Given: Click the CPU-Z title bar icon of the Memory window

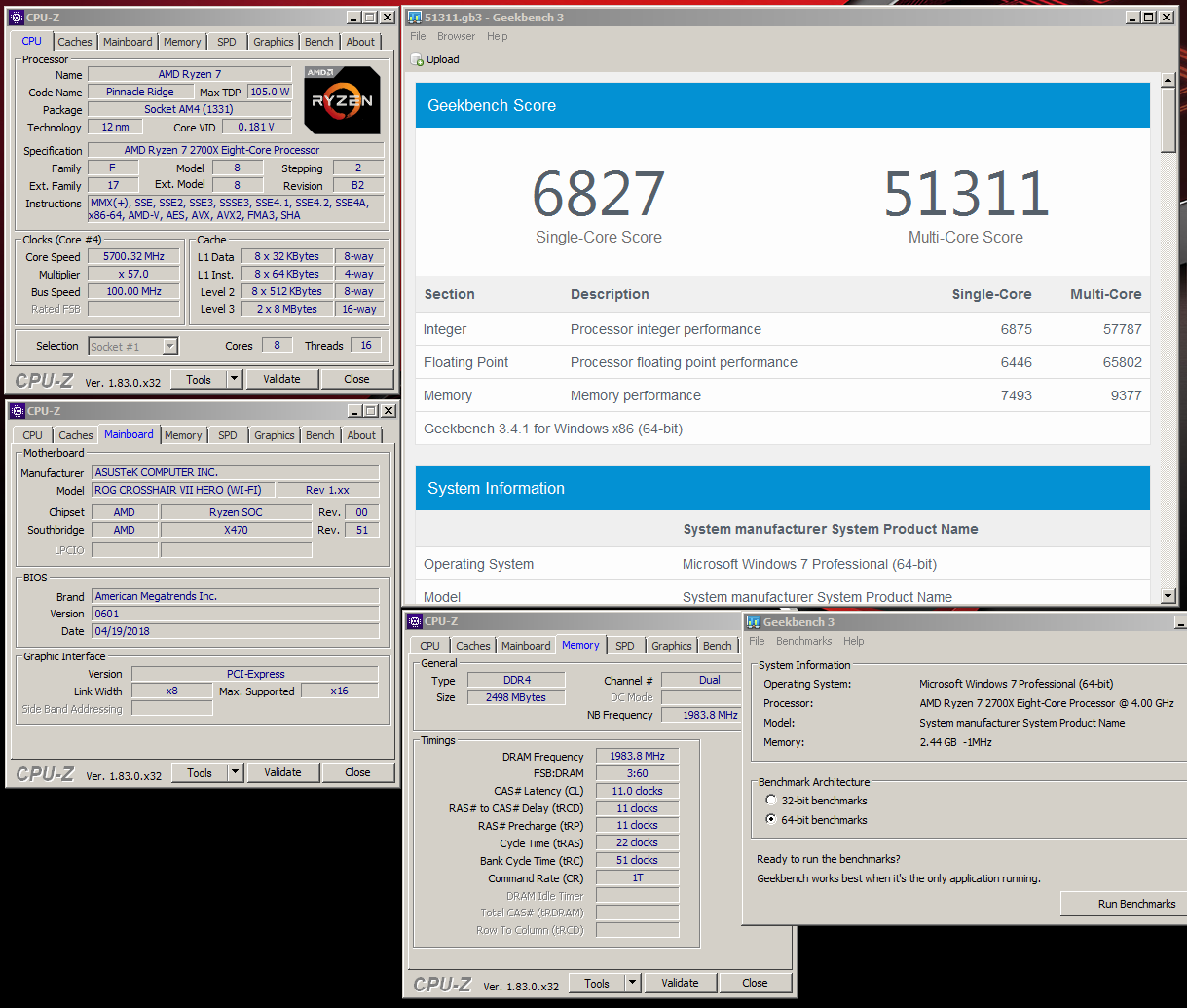Looking at the screenshot, I should 414,621.
